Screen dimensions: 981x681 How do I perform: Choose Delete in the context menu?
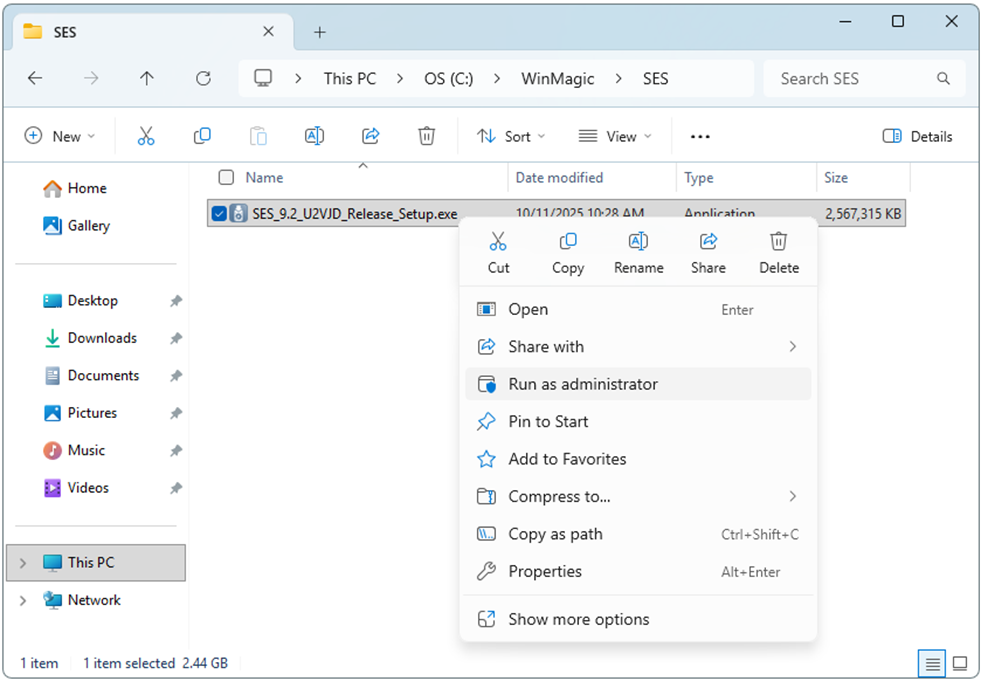(x=779, y=253)
